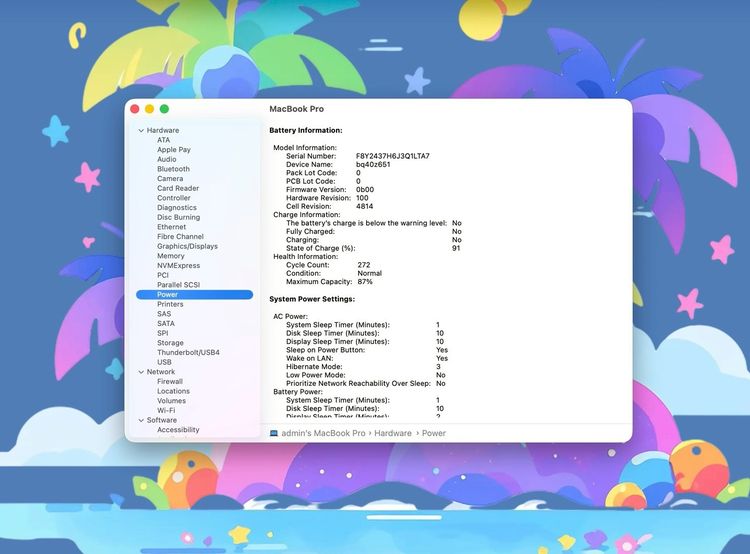The width and height of the screenshot is (750, 554).
Task: Open the Audio hardware entry
Action: [x=166, y=159]
